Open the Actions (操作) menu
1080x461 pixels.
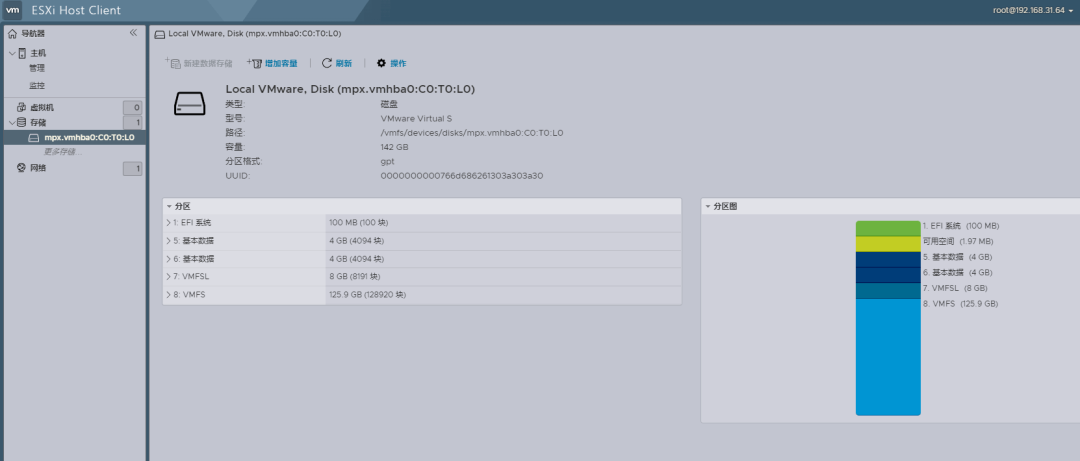[x=391, y=63]
